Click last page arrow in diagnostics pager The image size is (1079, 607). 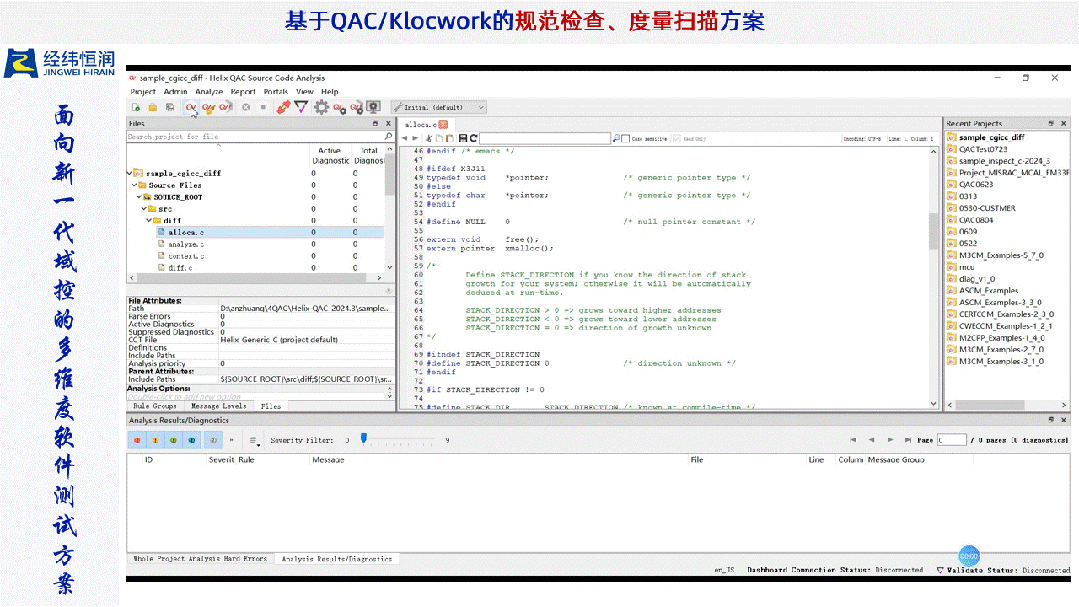point(908,440)
